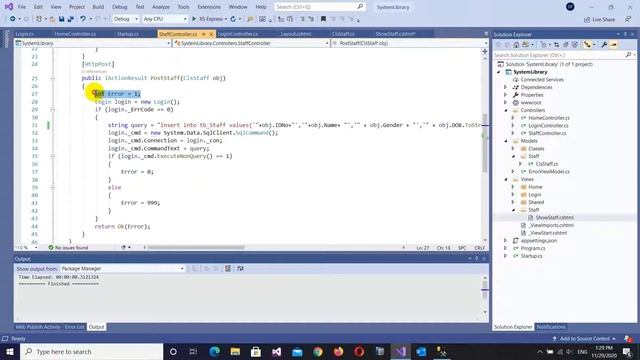Collapse the PostStaff method outline at line 25
640x360 pixels.
53,78
